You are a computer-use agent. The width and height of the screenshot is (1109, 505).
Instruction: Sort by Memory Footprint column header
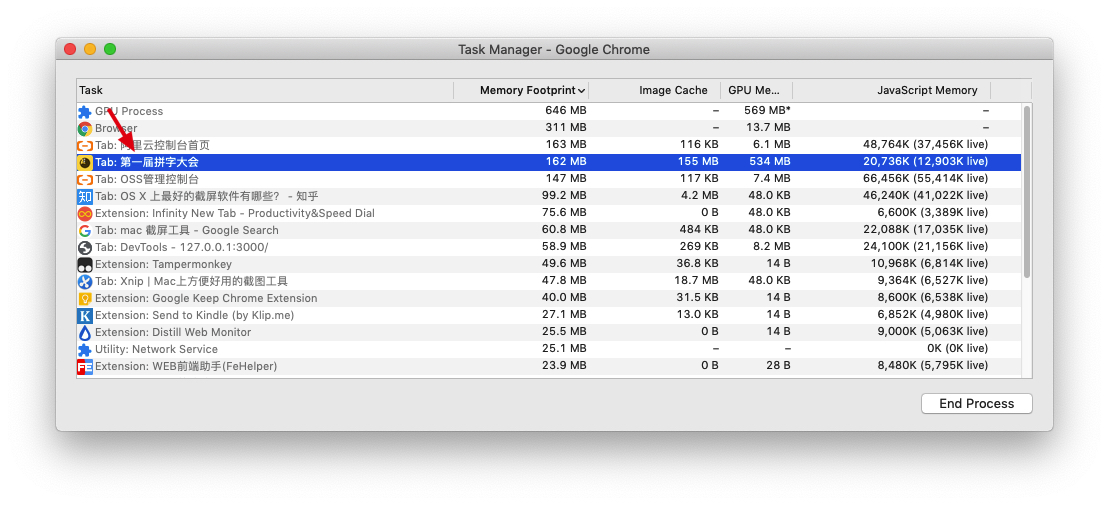point(532,90)
